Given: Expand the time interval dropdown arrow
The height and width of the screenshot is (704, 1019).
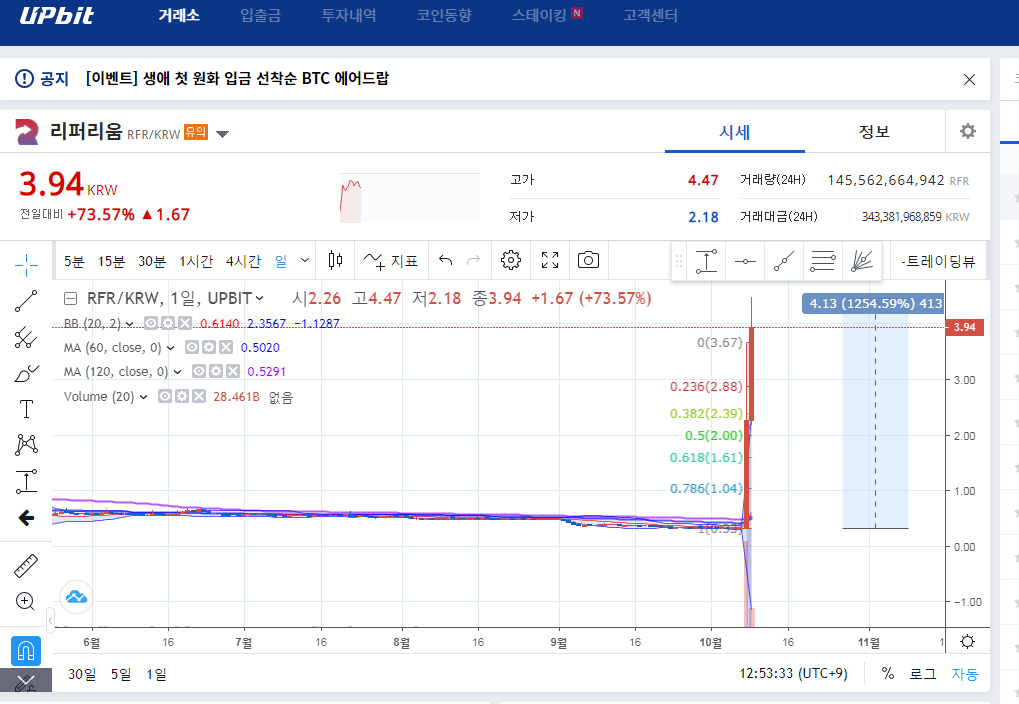Looking at the screenshot, I should click(305, 261).
